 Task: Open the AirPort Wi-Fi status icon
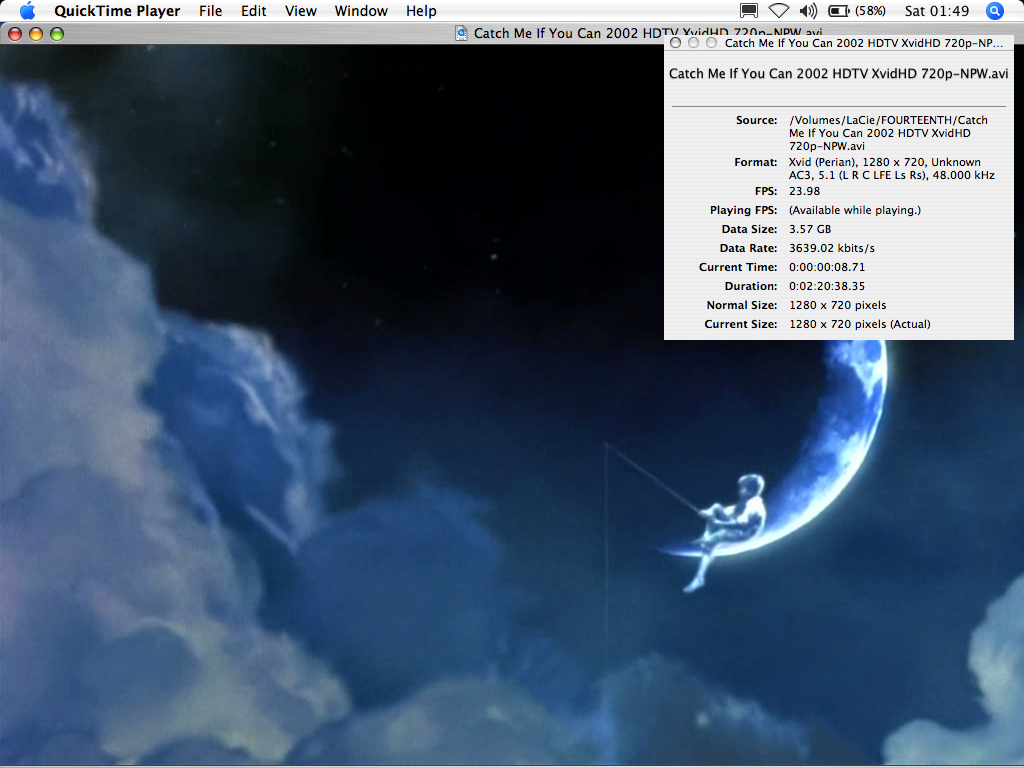(778, 11)
